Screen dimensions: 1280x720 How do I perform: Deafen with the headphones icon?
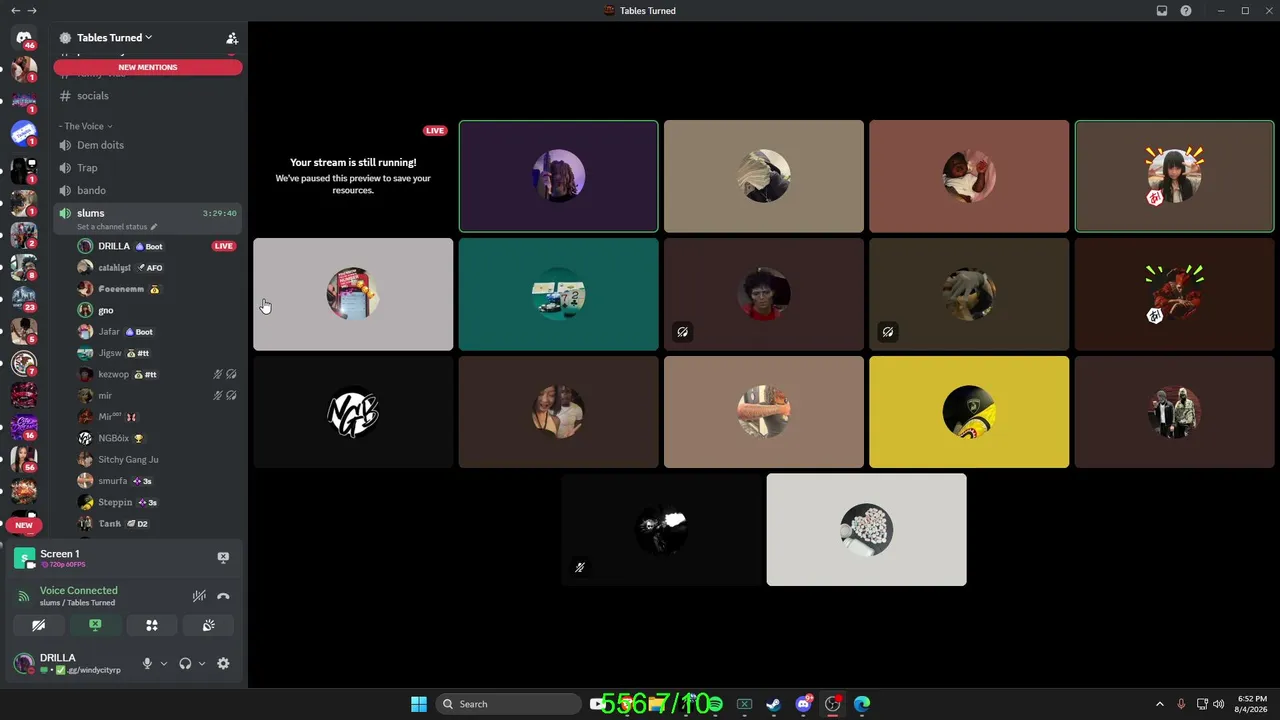click(x=185, y=663)
